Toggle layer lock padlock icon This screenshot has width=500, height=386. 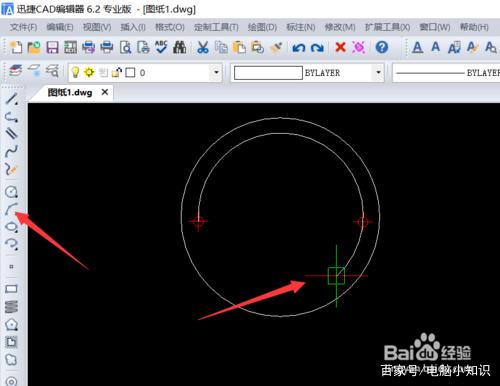(117, 72)
